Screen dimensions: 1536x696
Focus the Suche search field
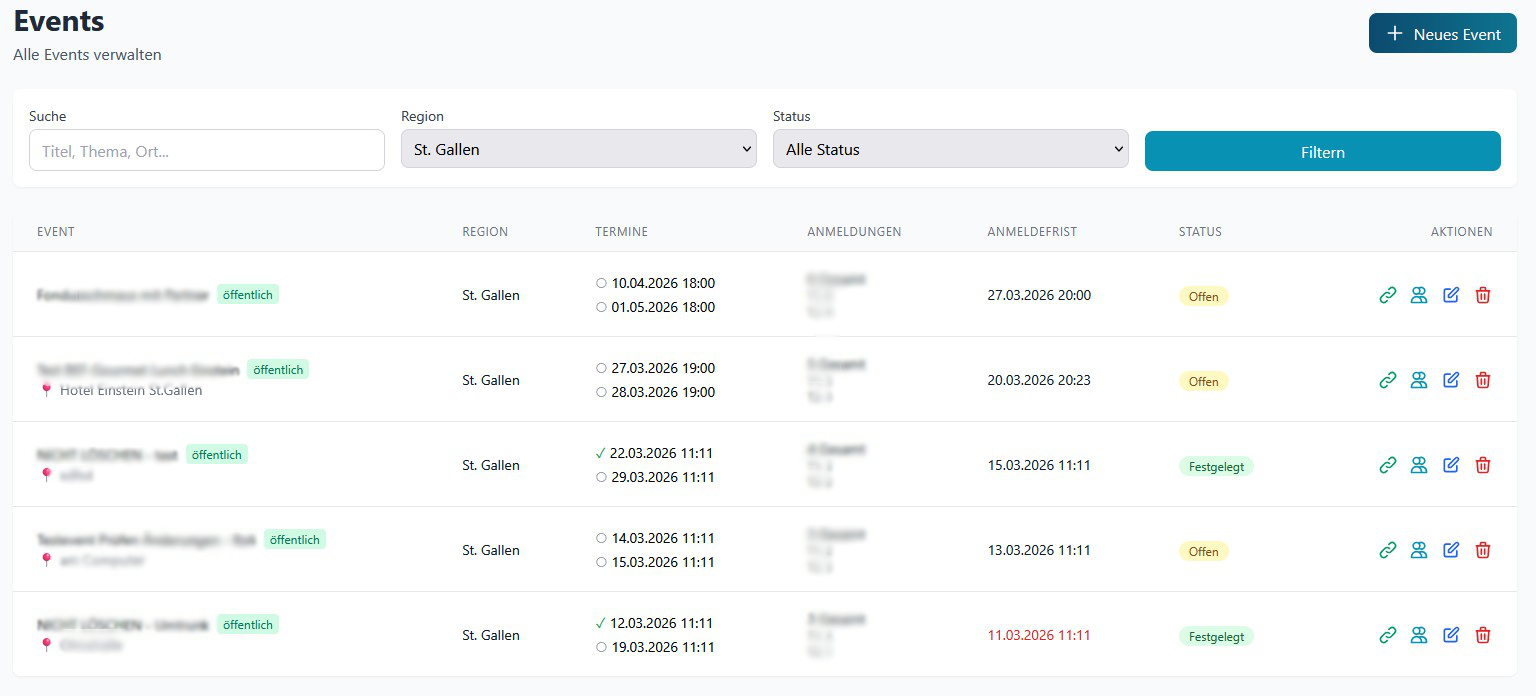coord(207,151)
